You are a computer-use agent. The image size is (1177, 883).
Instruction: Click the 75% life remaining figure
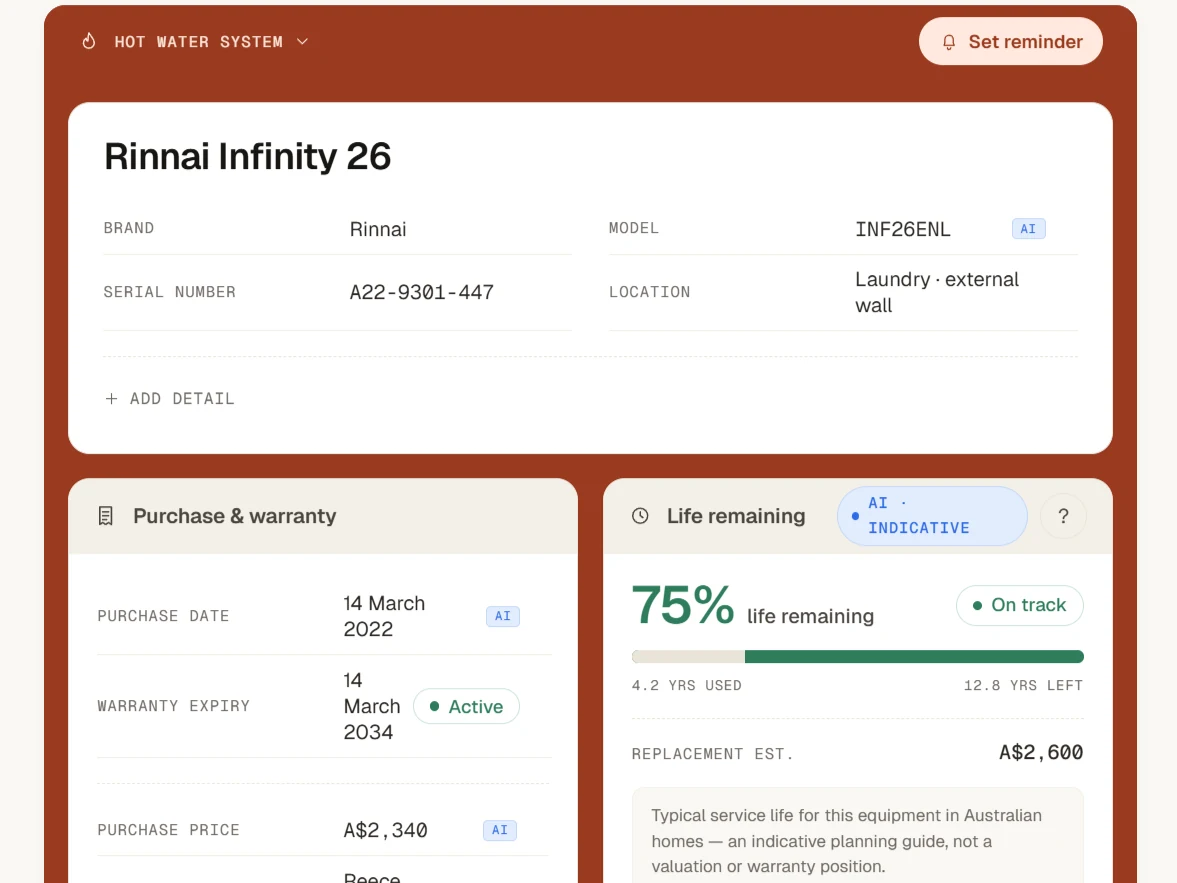(682, 605)
